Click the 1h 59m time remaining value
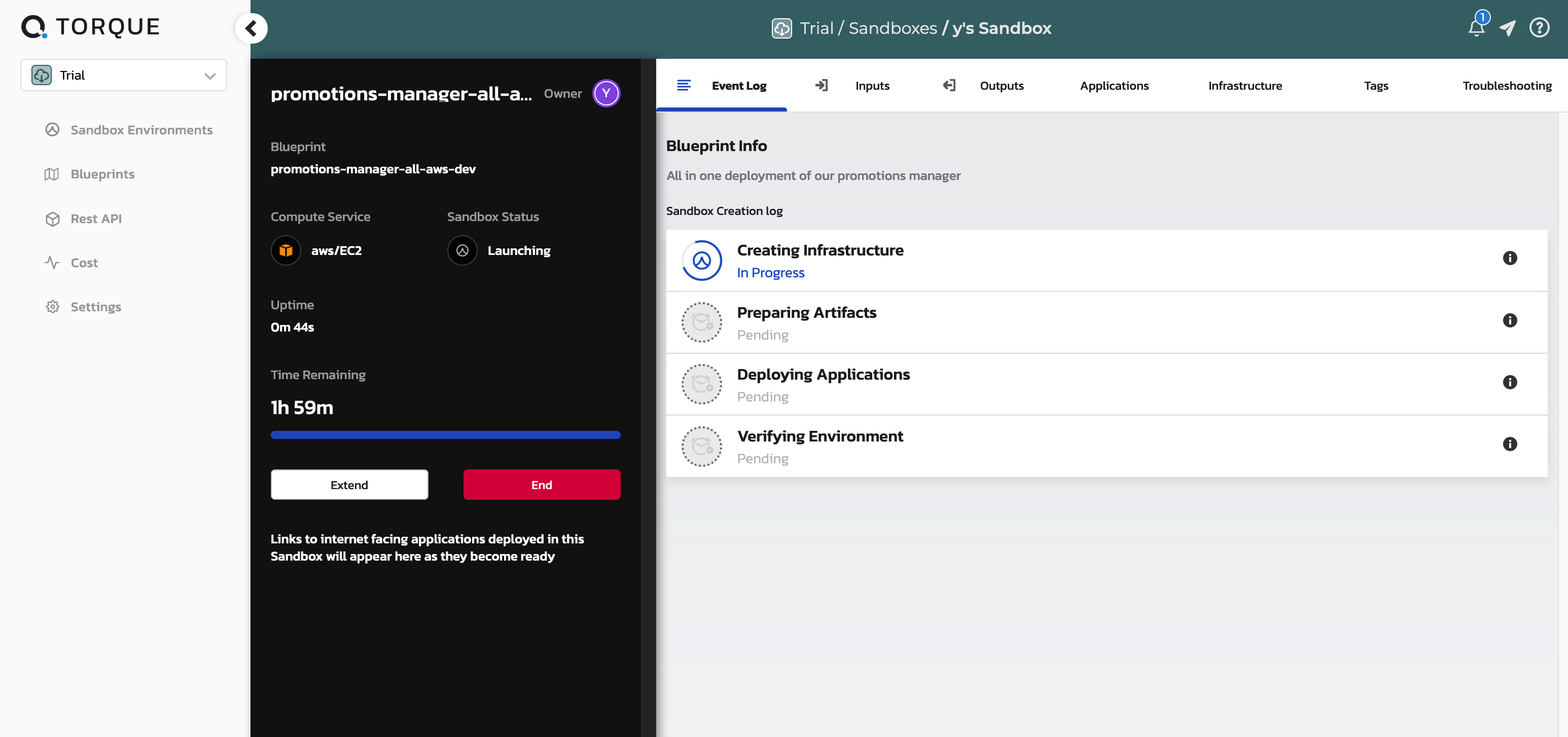This screenshot has height=737, width=1568. coord(302,407)
